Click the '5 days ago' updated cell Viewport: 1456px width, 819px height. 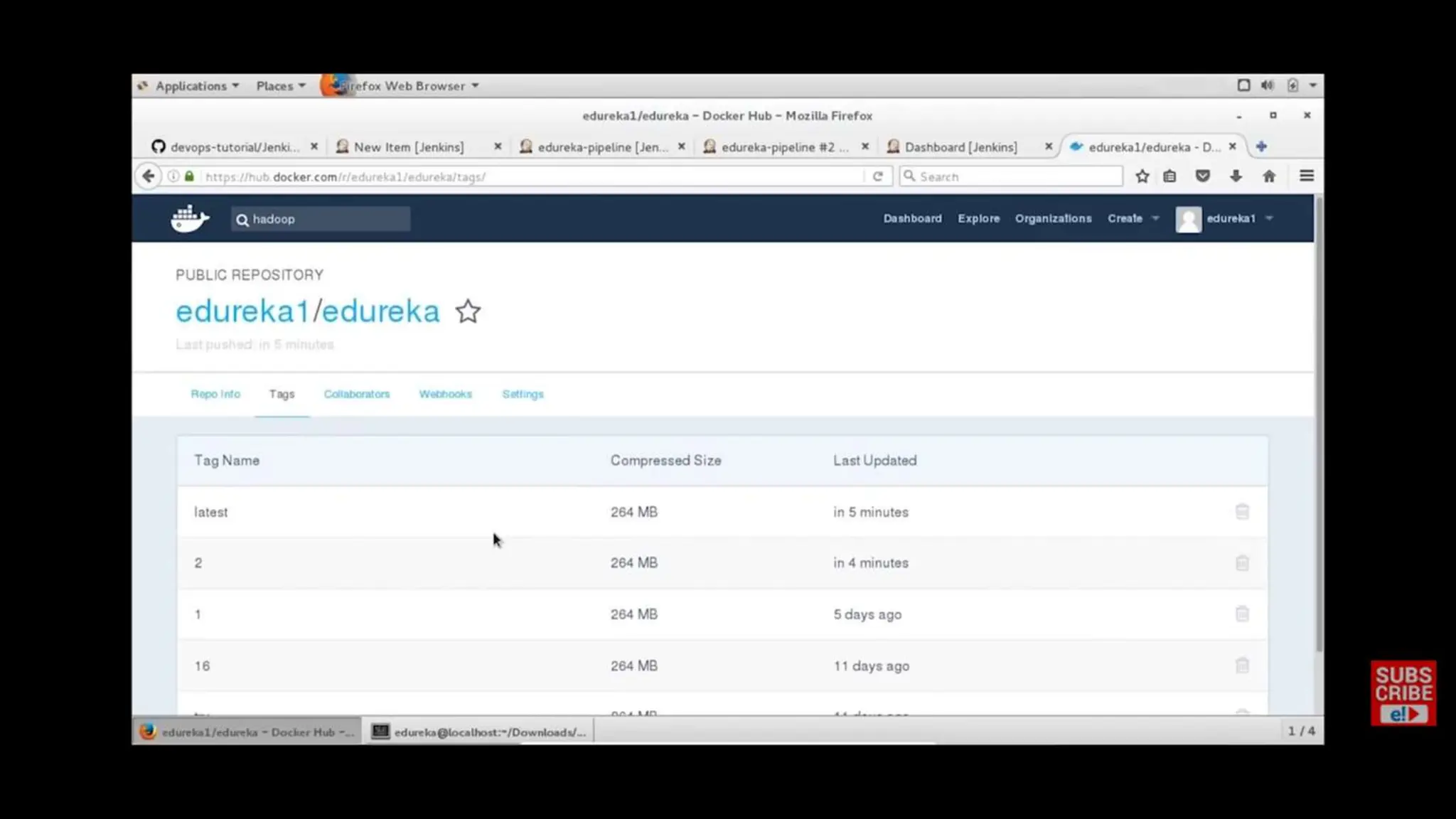point(867,614)
